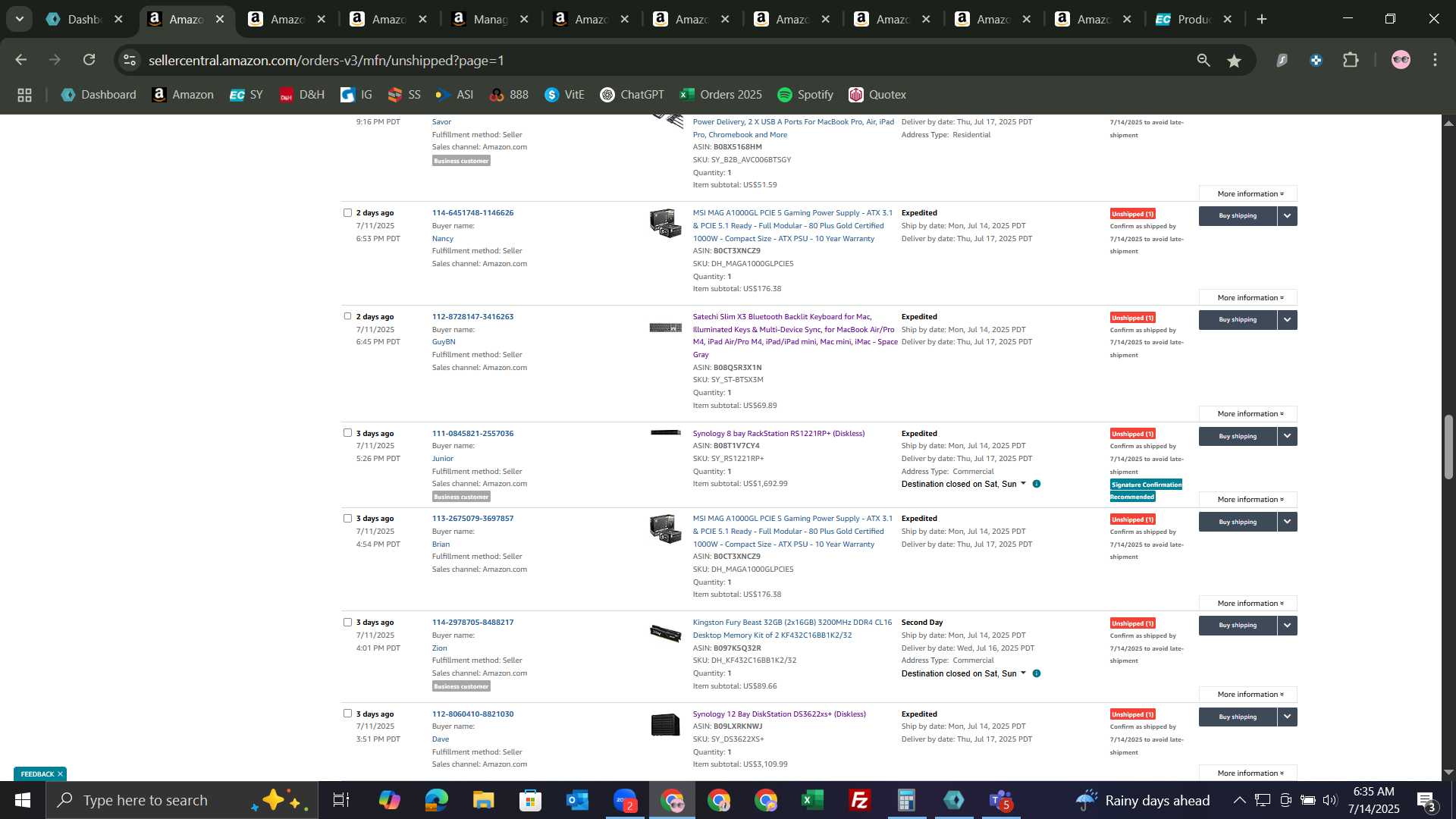Go back to the previous page
Screen dimensions: 1456x819
pyautogui.click(x=20, y=60)
